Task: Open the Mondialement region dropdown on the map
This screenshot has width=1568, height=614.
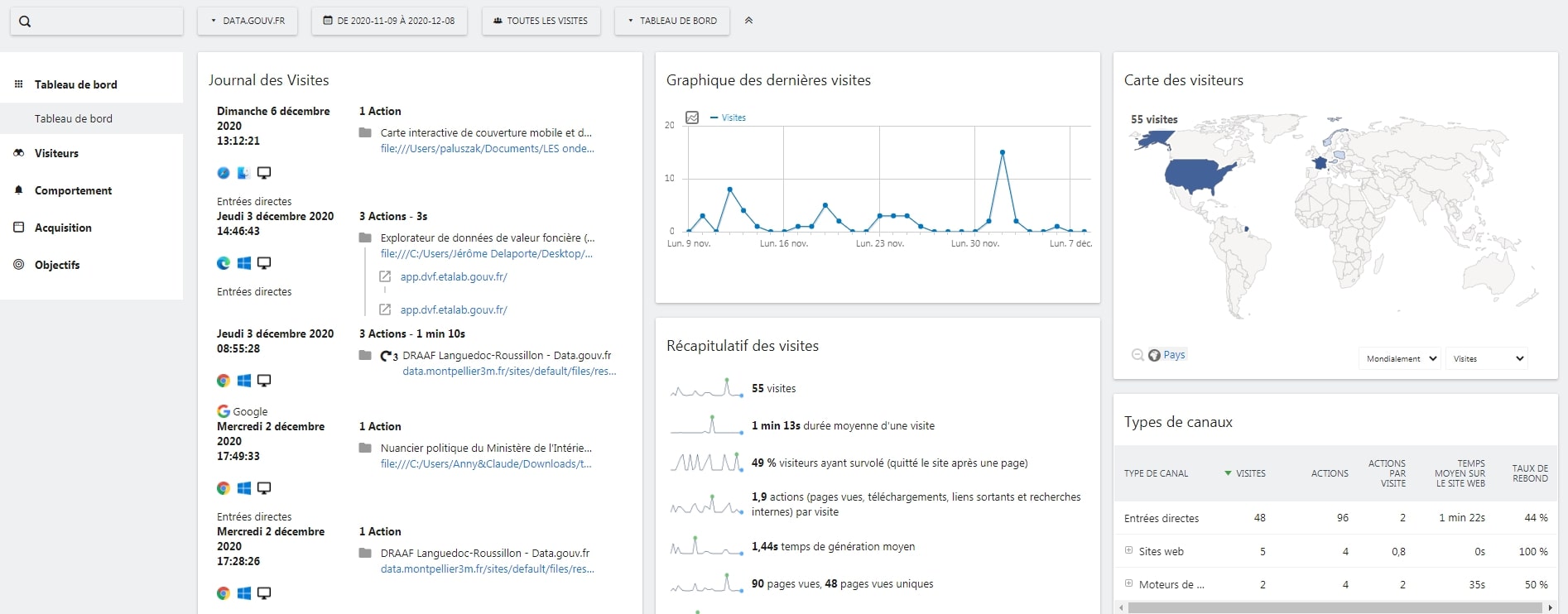Action: (1400, 358)
